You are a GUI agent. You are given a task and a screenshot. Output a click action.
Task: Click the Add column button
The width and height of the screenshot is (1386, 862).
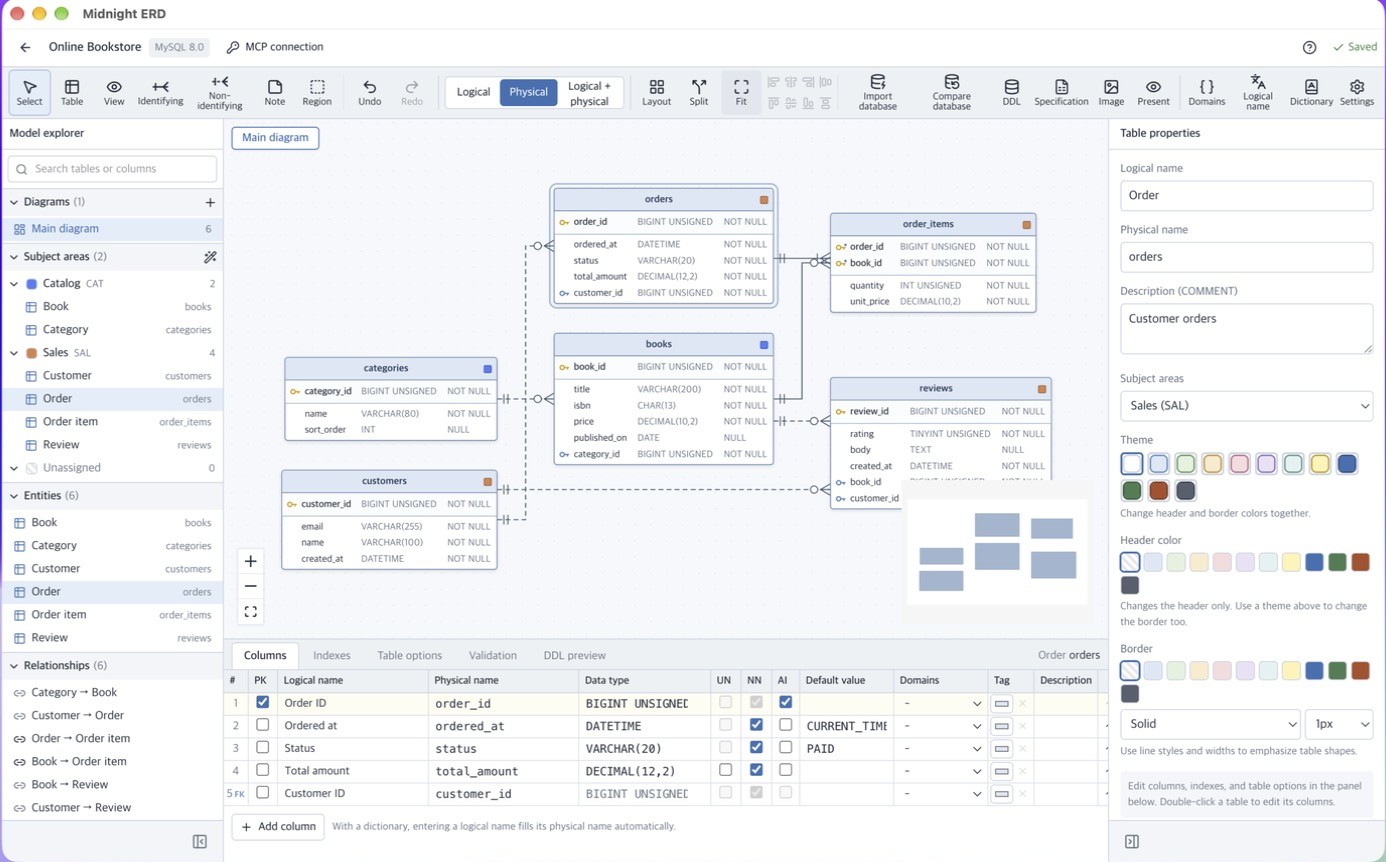[x=278, y=827]
